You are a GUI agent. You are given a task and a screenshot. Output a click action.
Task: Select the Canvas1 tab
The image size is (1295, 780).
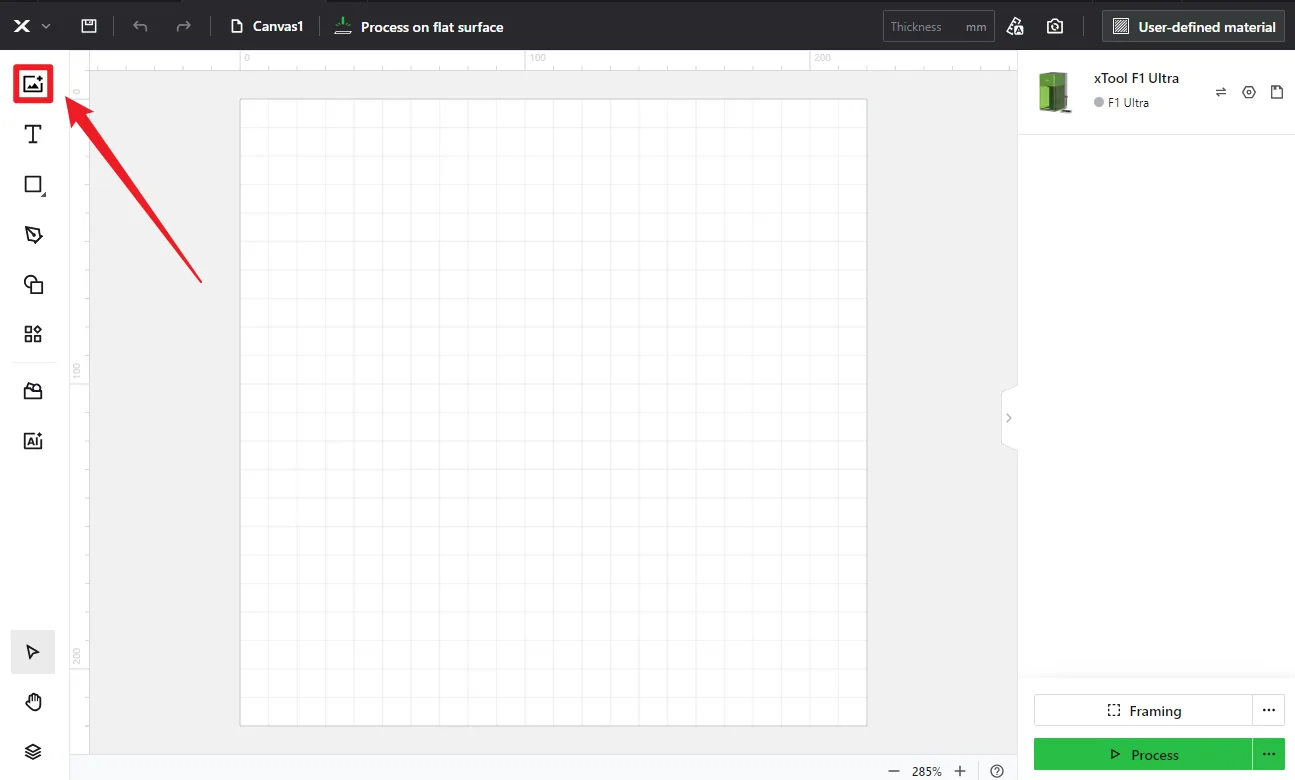pos(267,26)
